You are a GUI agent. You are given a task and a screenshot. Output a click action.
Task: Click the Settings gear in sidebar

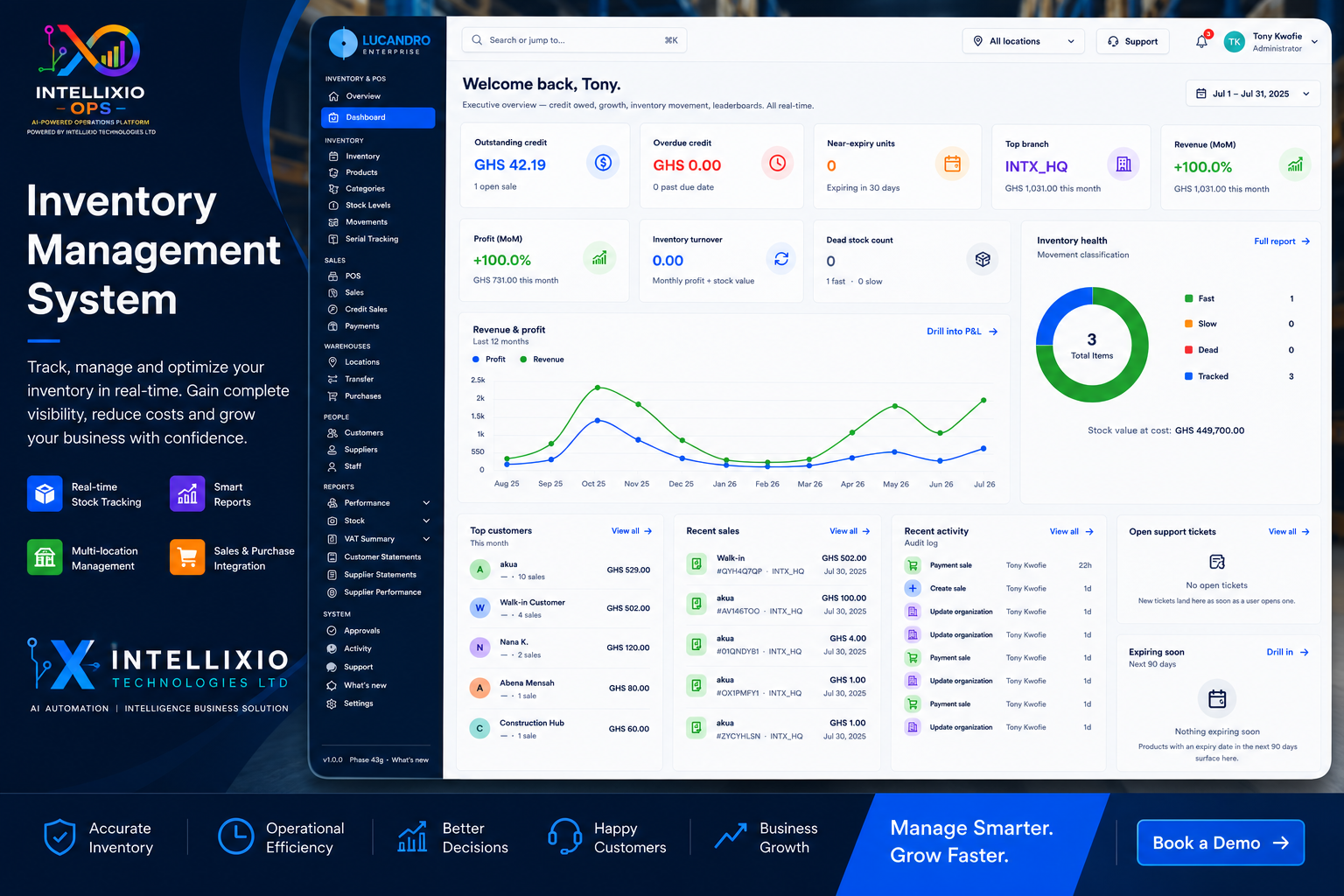[332, 703]
